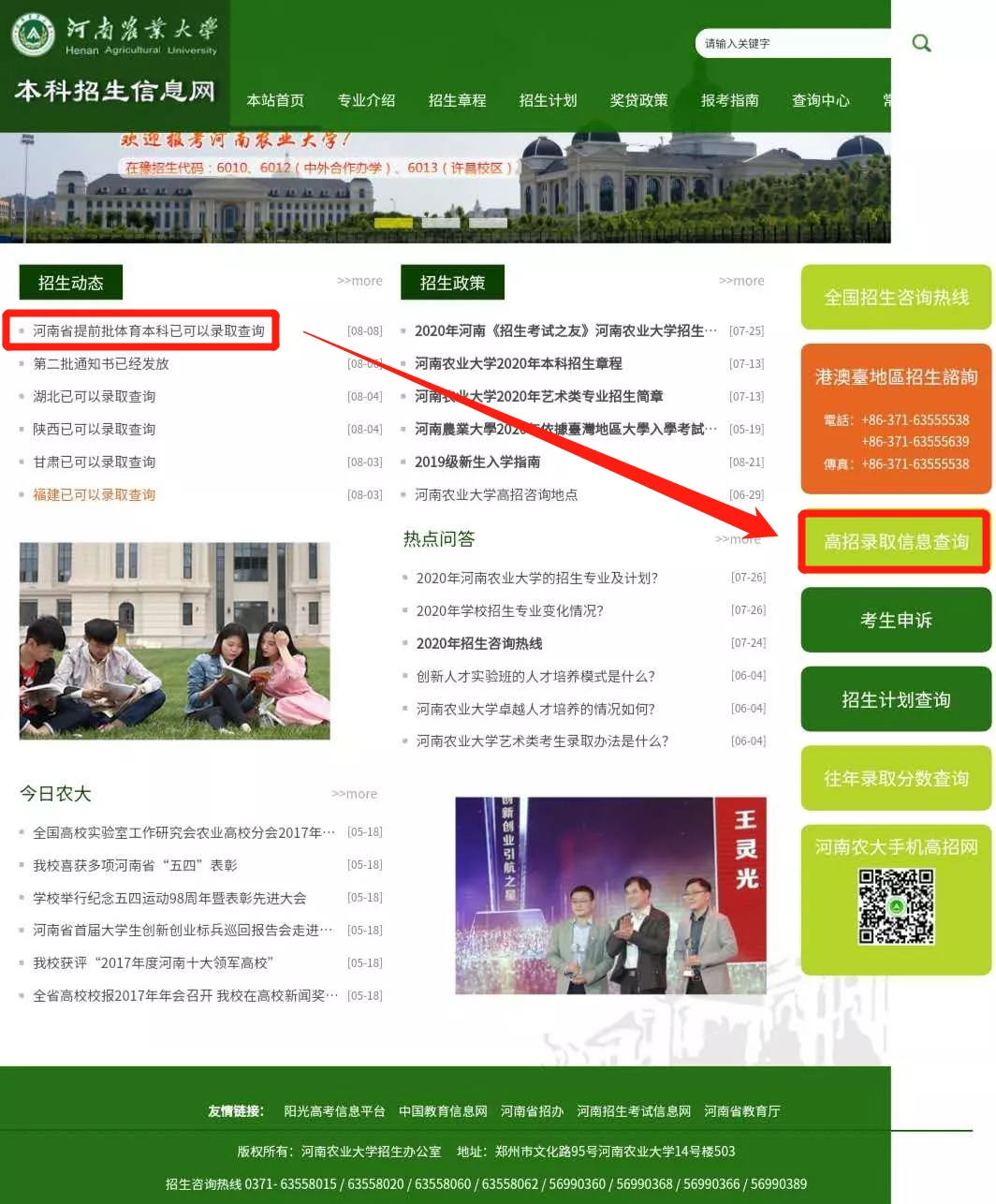This screenshot has height=1204, width=996.
Task: Expand 热点问答 via its >>more link
Action: pyautogui.click(x=739, y=538)
